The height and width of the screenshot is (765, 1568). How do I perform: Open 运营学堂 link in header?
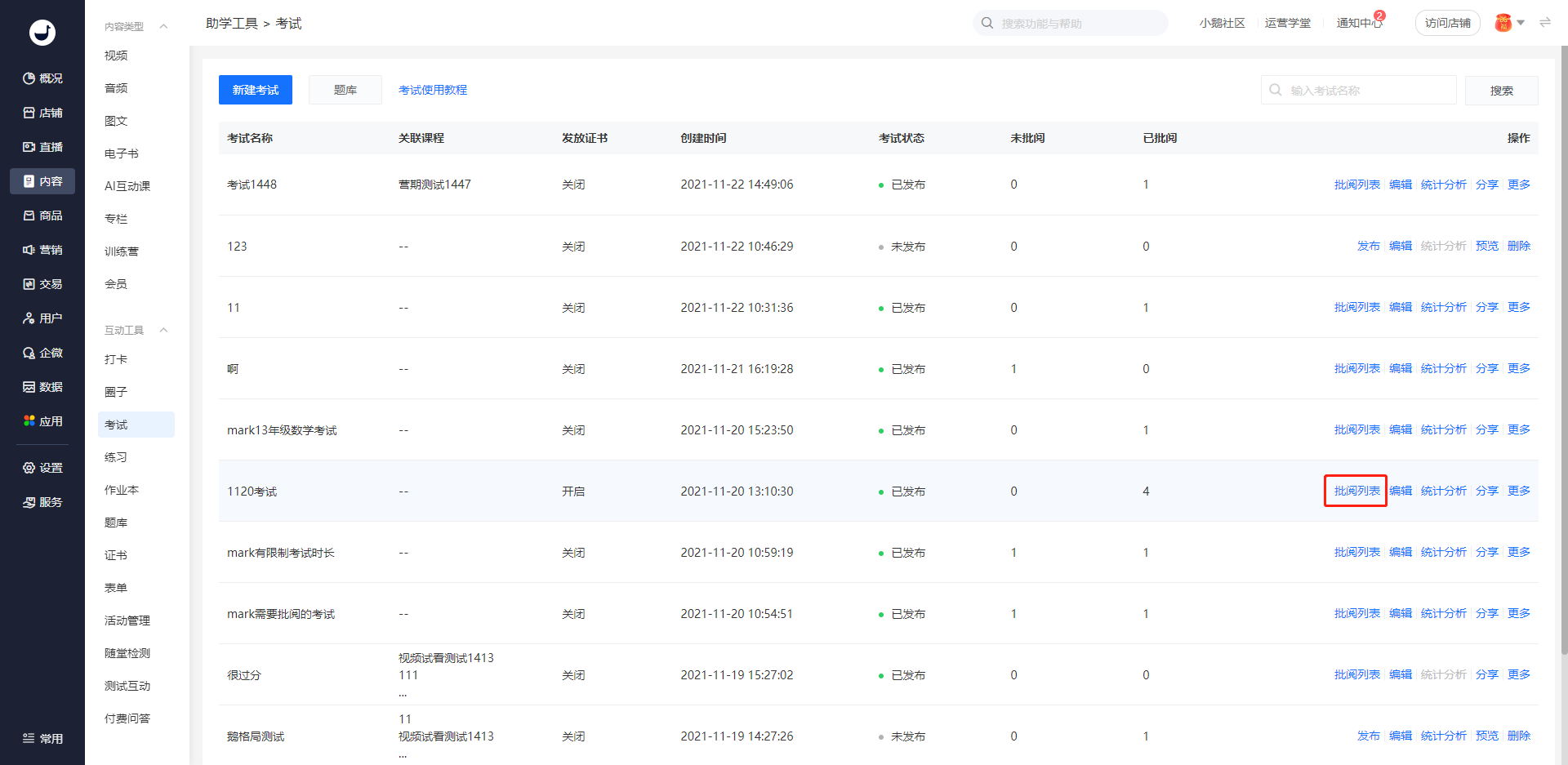[x=1287, y=23]
